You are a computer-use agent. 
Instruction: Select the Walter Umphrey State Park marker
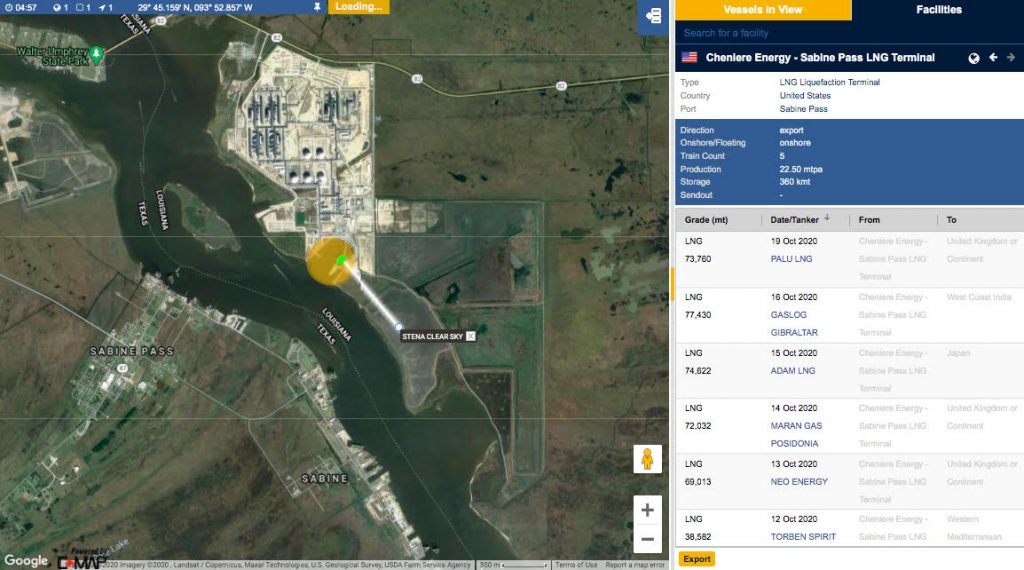[x=96, y=54]
